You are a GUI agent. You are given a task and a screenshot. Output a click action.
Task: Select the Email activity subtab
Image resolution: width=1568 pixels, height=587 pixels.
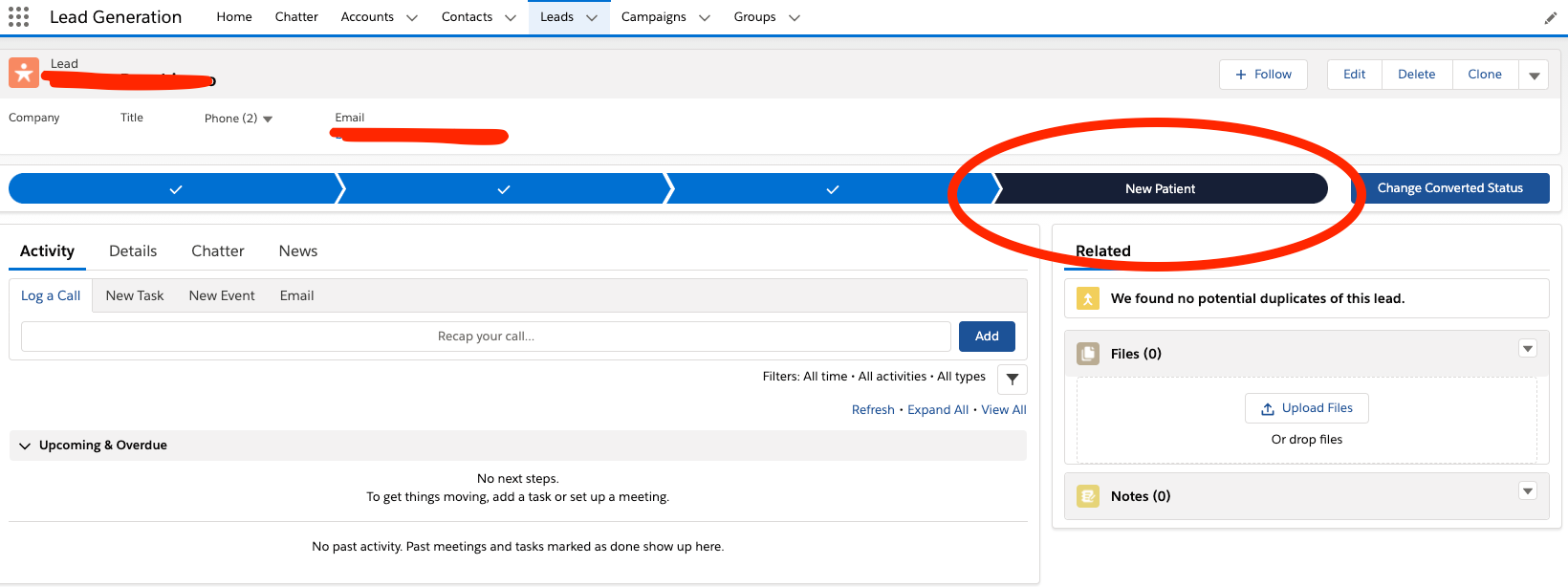tap(296, 295)
